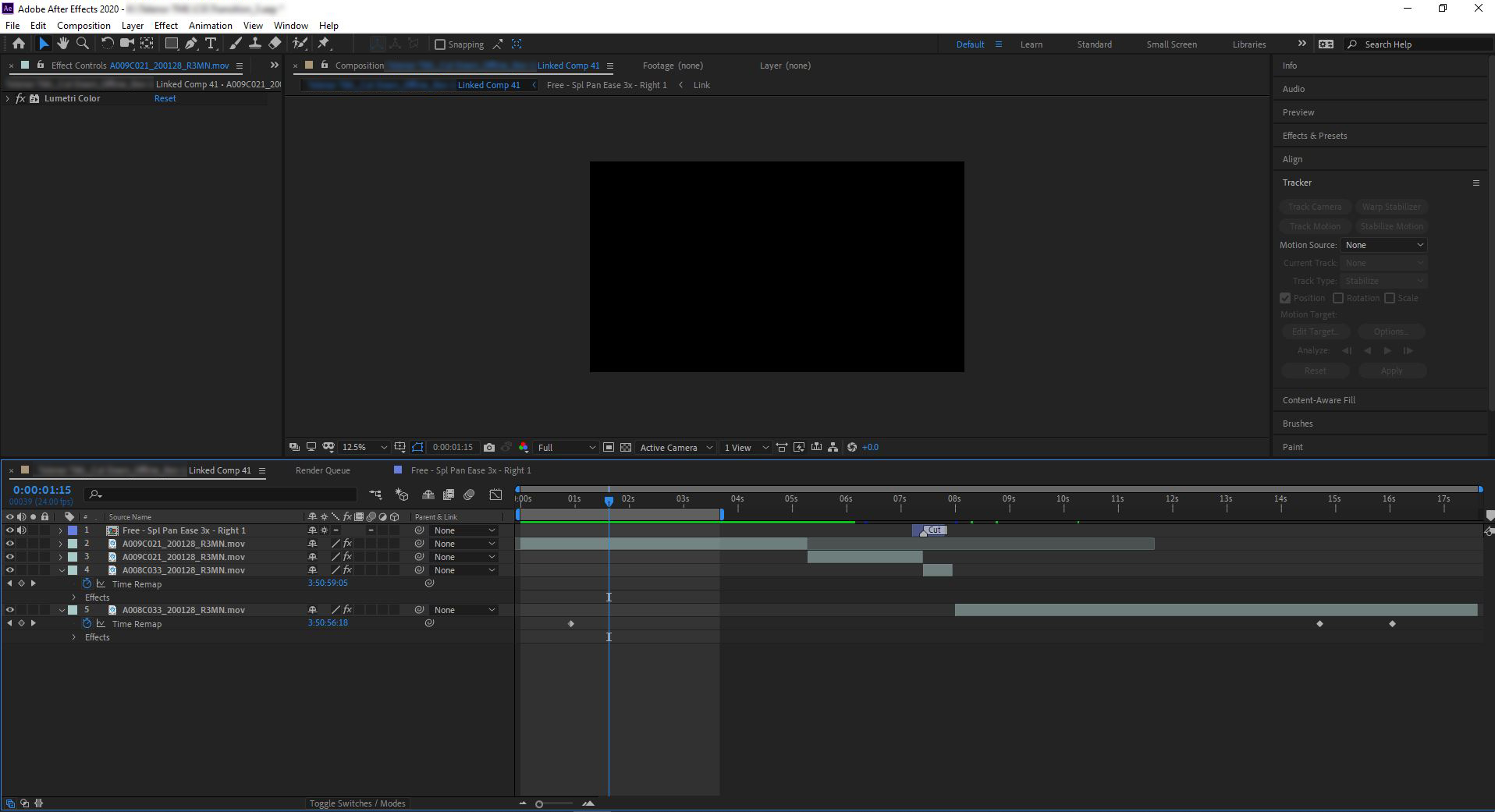Open the Active Camera dropdown
This screenshot has height=812, width=1495.
tap(675, 447)
